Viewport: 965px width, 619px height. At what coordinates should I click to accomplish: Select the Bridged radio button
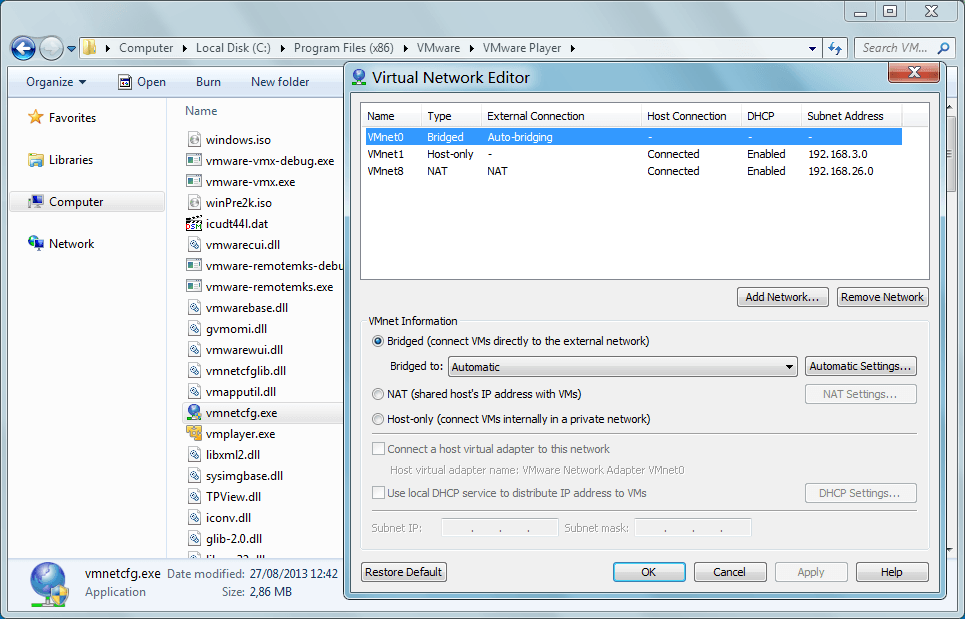(378, 341)
